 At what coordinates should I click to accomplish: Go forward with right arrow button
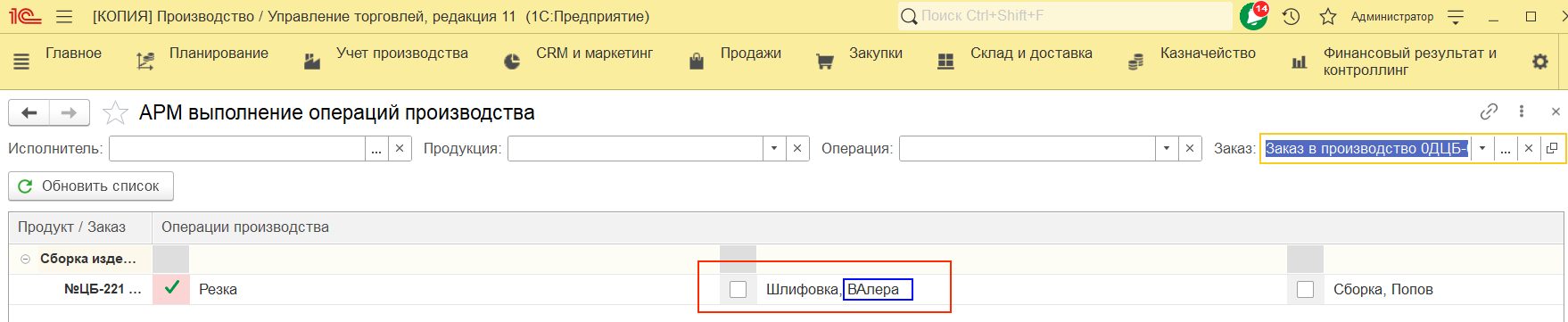(x=70, y=112)
